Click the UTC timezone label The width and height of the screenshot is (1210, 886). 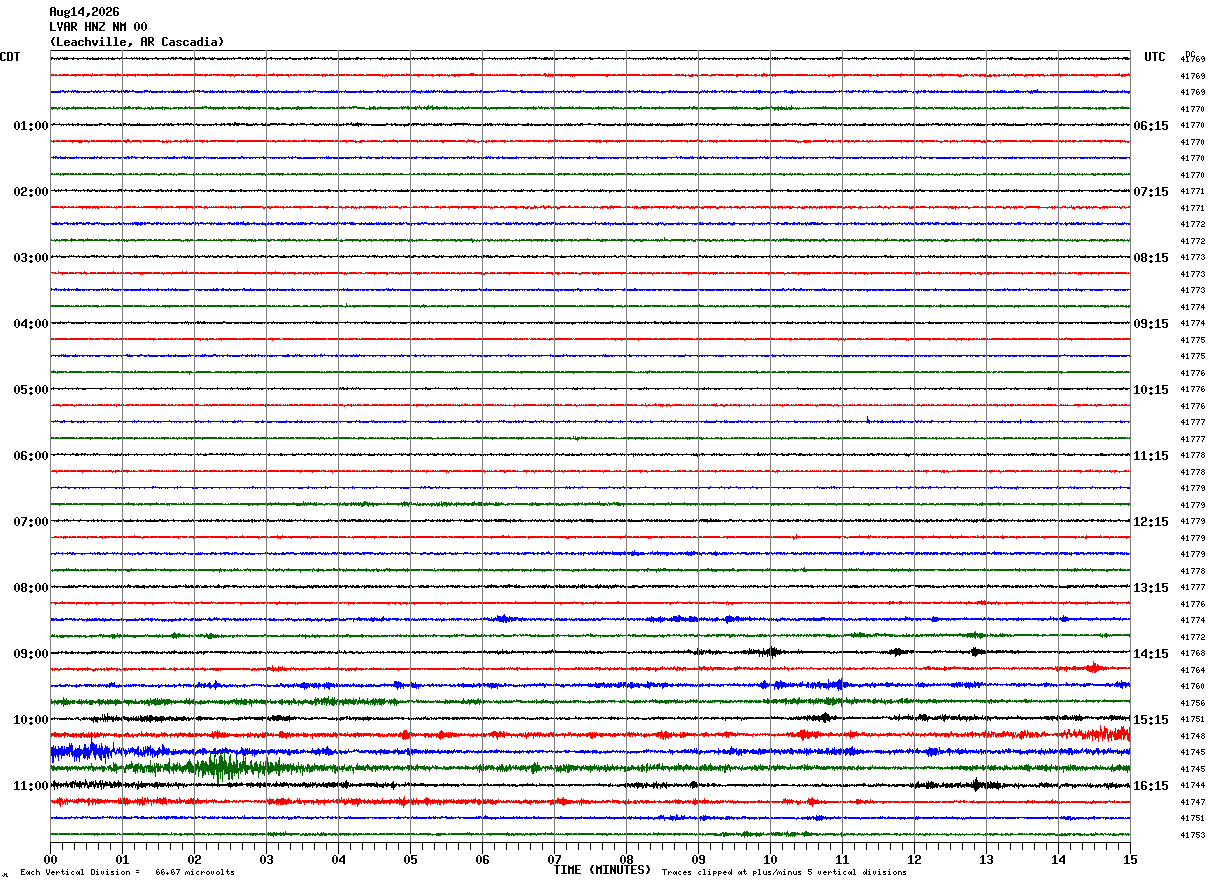point(1155,57)
